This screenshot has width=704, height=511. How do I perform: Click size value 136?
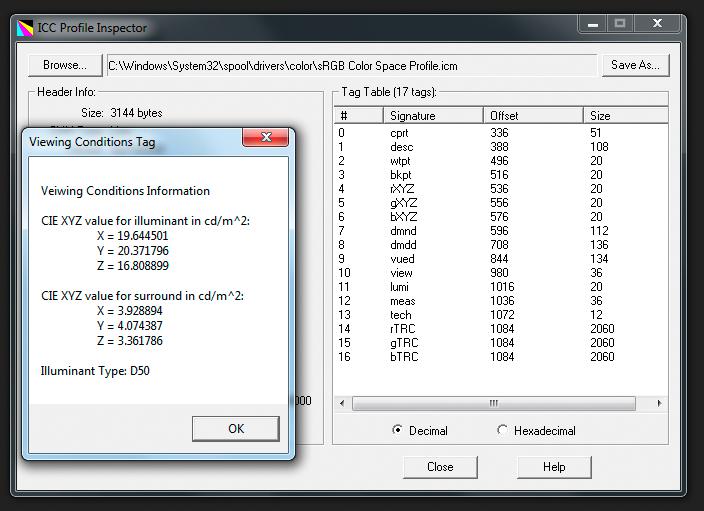(599, 245)
